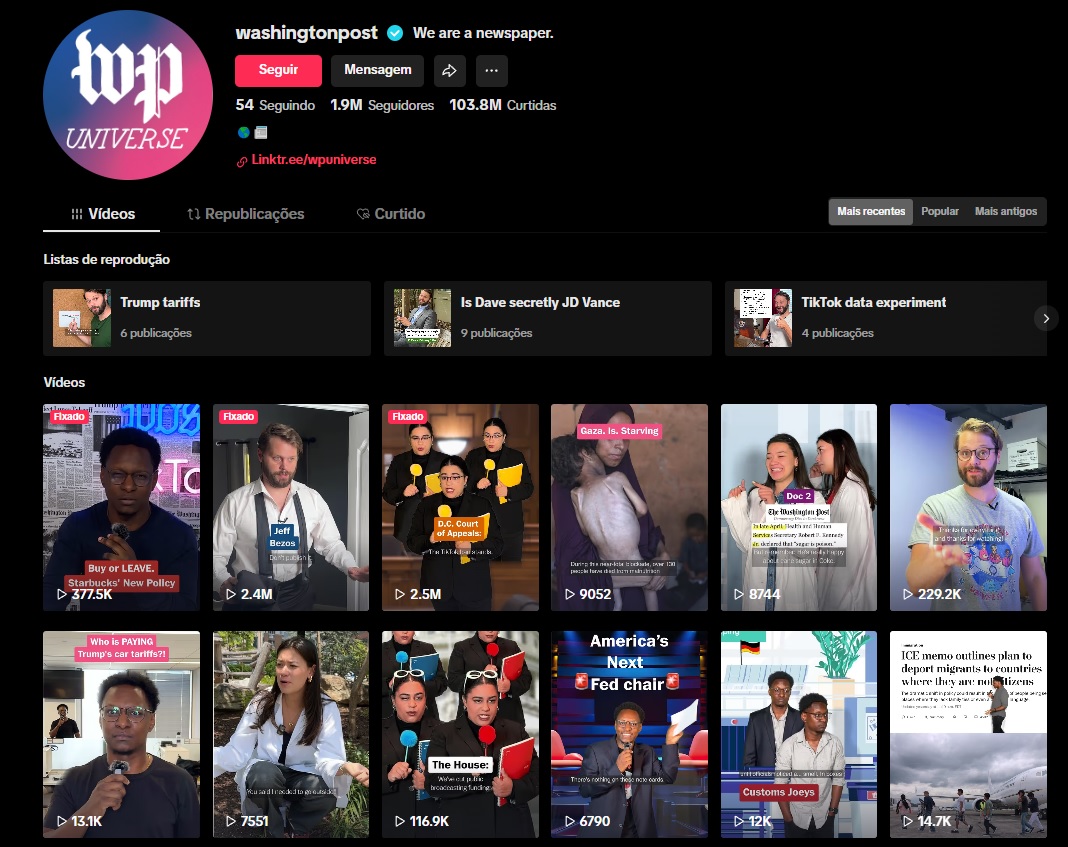The height and width of the screenshot is (847, 1068).
Task: Play the Who is PAYING Trump's car tariffs video
Action: coord(121,735)
